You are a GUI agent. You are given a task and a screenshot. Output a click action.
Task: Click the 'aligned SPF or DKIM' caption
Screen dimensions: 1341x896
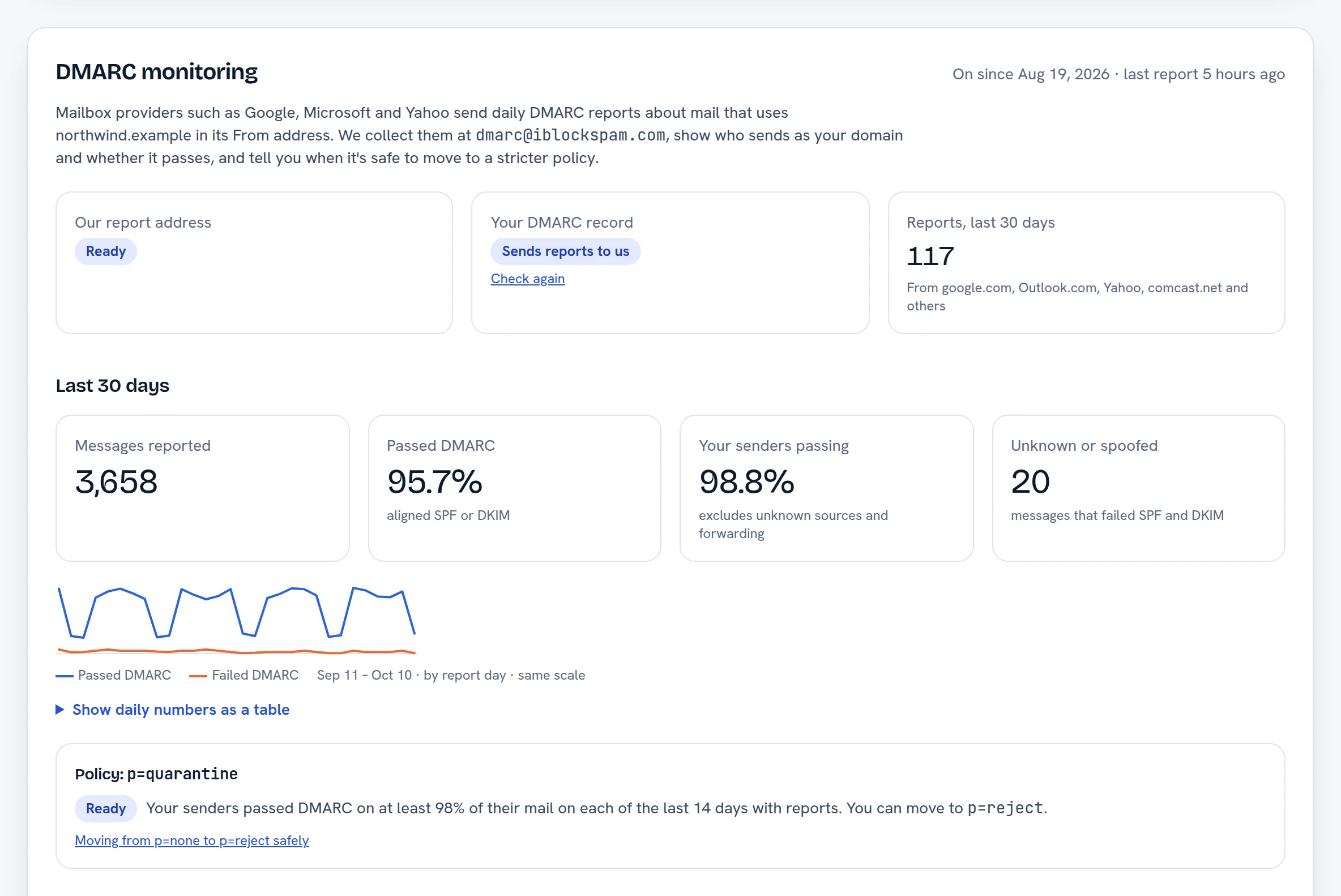click(x=448, y=515)
